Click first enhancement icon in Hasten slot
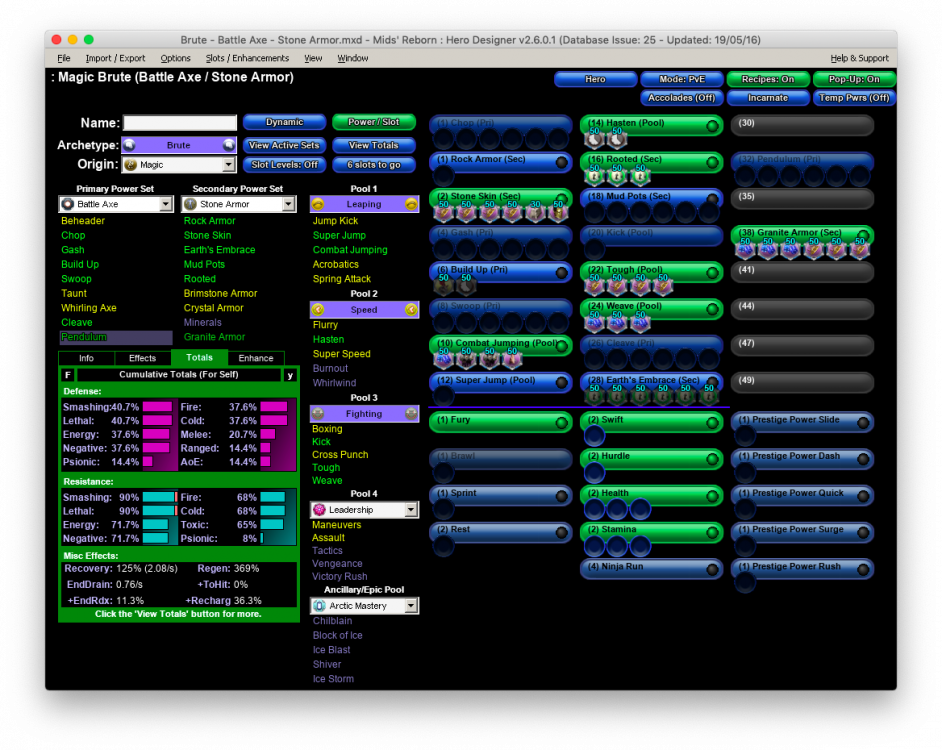The height and width of the screenshot is (750, 942). click(x=592, y=139)
